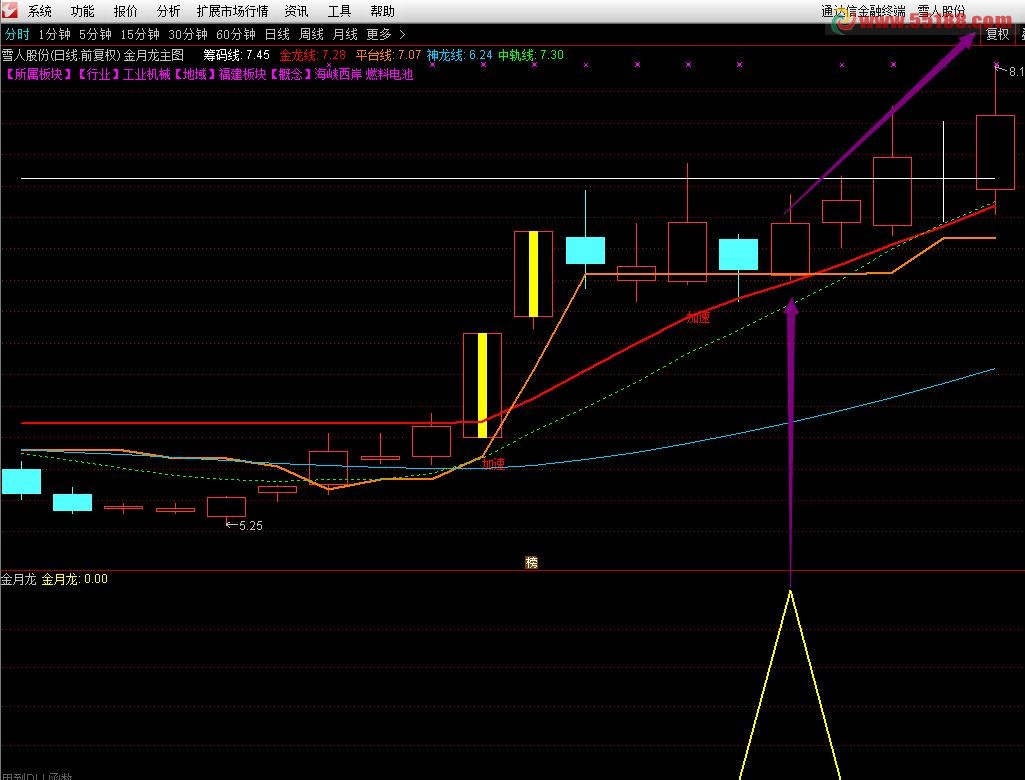This screenshot has height=780, width=1025.
Task: Click the red TDX application logo icon
Action: pos(11,12)
